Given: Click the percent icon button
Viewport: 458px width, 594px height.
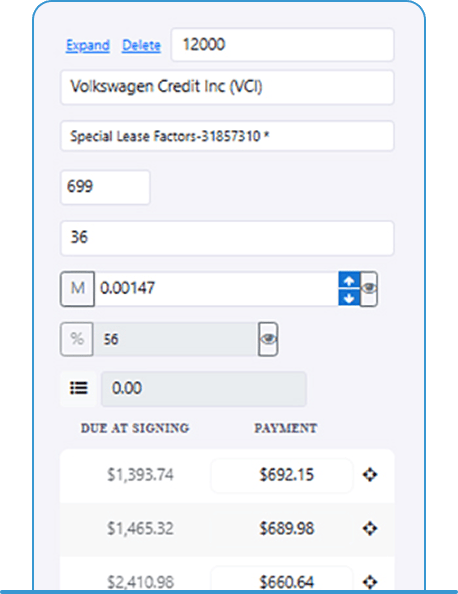Looking at the screenshot, I should (x=77, y=339).
